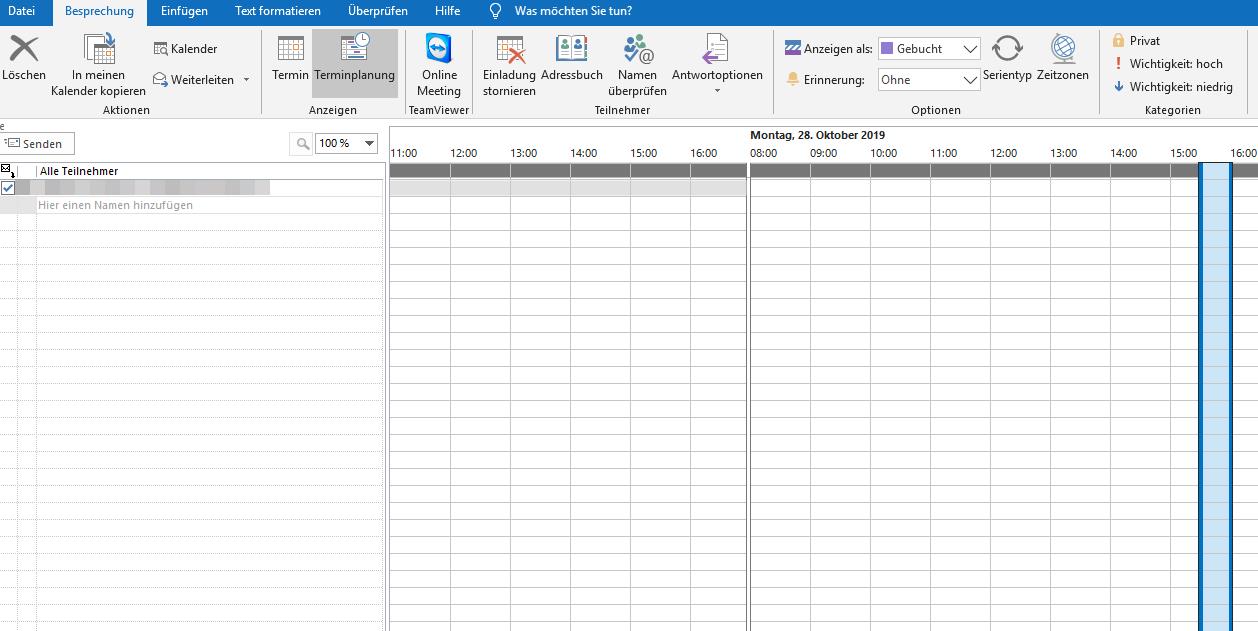
Task: Open the Zeitzonen globe icon
Action: tap(1063, 49)
